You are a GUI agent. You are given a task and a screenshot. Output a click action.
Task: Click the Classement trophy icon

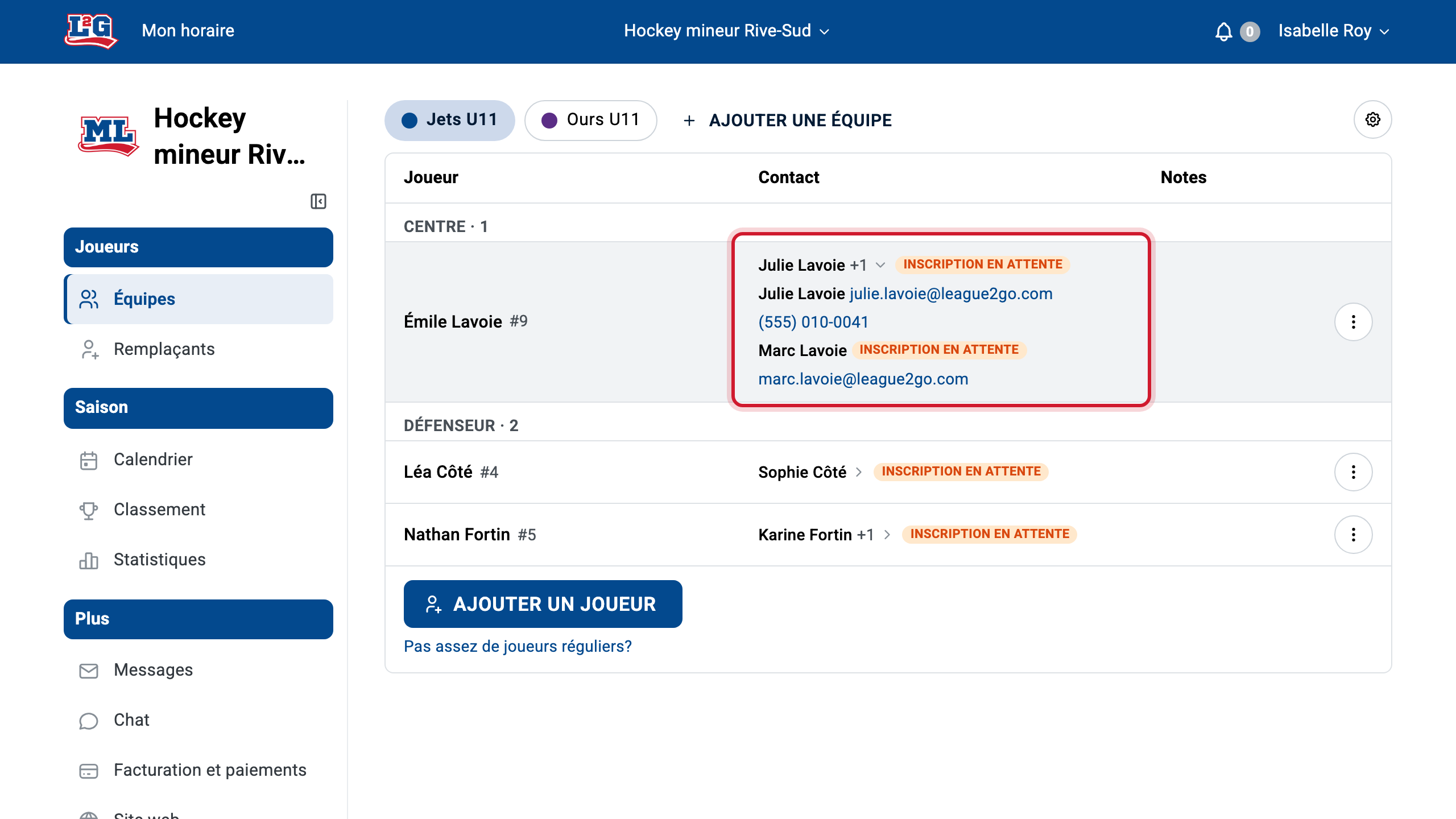[x=89, y=510]
